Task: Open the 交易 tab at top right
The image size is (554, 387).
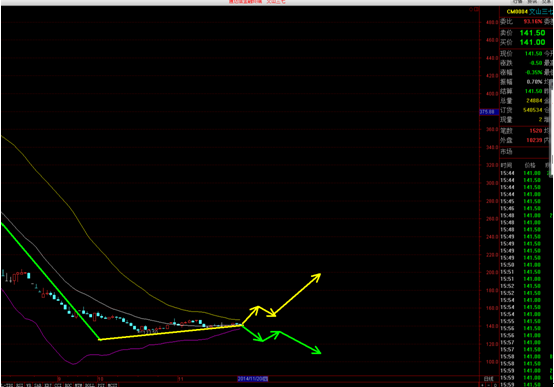Action: [x=546, y=1]
